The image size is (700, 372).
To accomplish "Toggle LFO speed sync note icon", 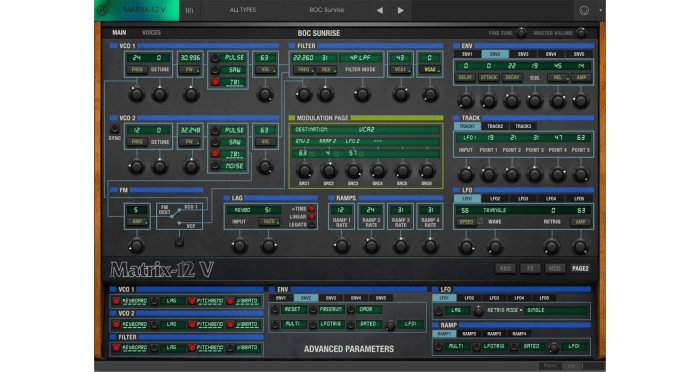I will click(x=480, y=222).
